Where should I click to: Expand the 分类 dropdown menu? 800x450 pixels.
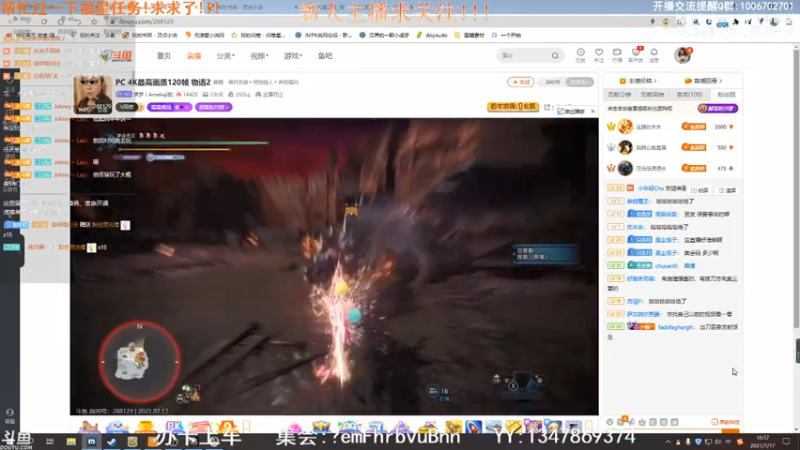[226, 56]
